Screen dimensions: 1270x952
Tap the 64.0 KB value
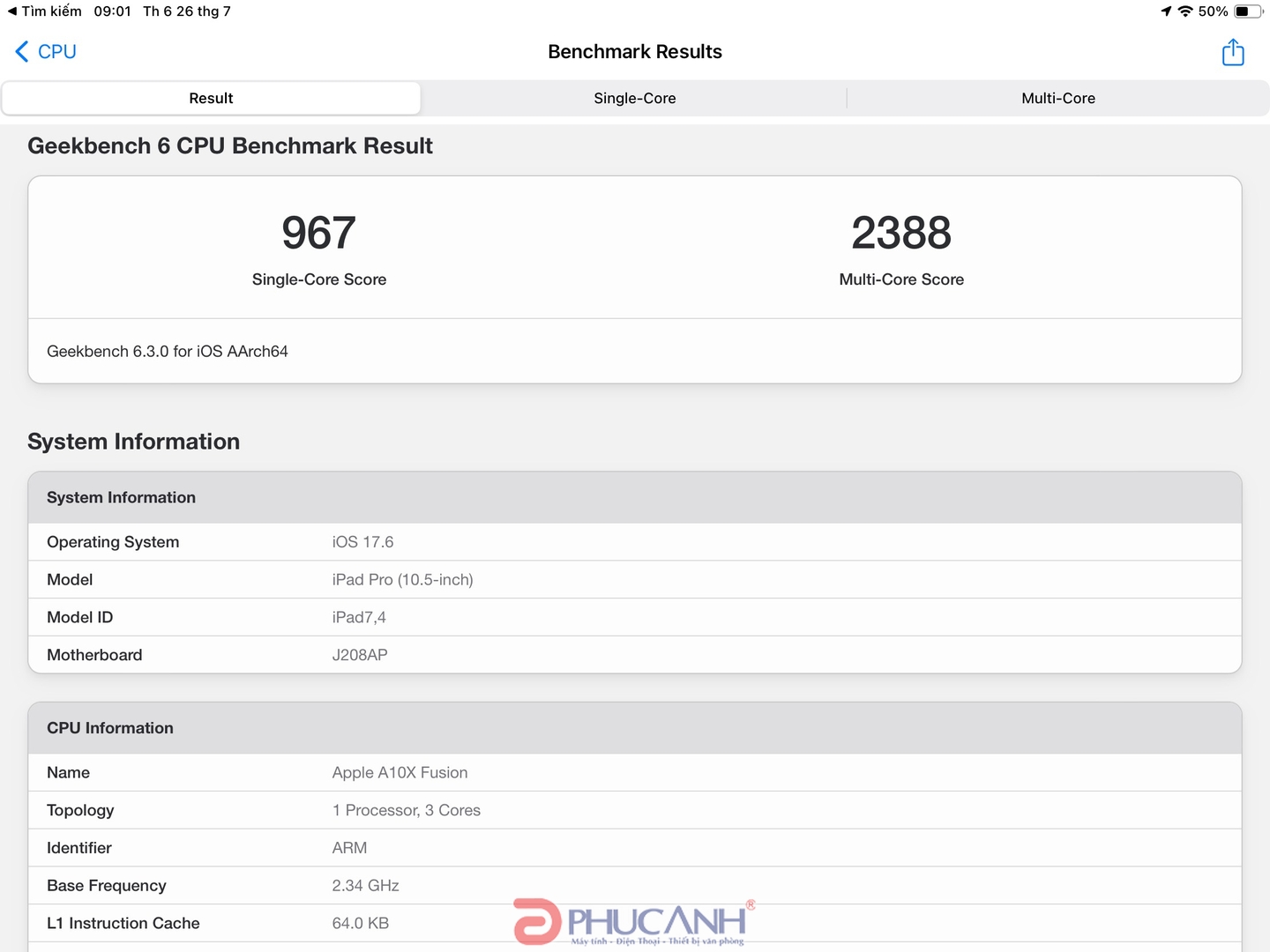[x=360, y=924]
